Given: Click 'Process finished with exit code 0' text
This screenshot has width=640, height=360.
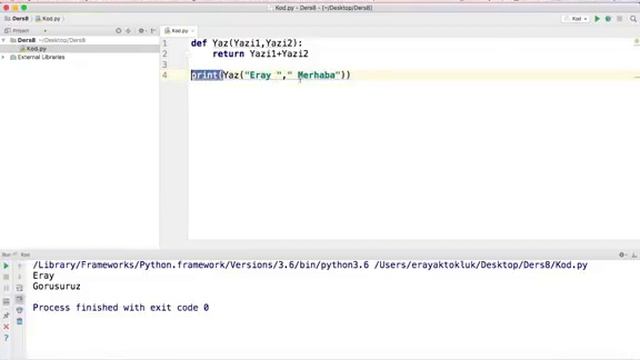Looking at the screenshot, I should point(121,308).
